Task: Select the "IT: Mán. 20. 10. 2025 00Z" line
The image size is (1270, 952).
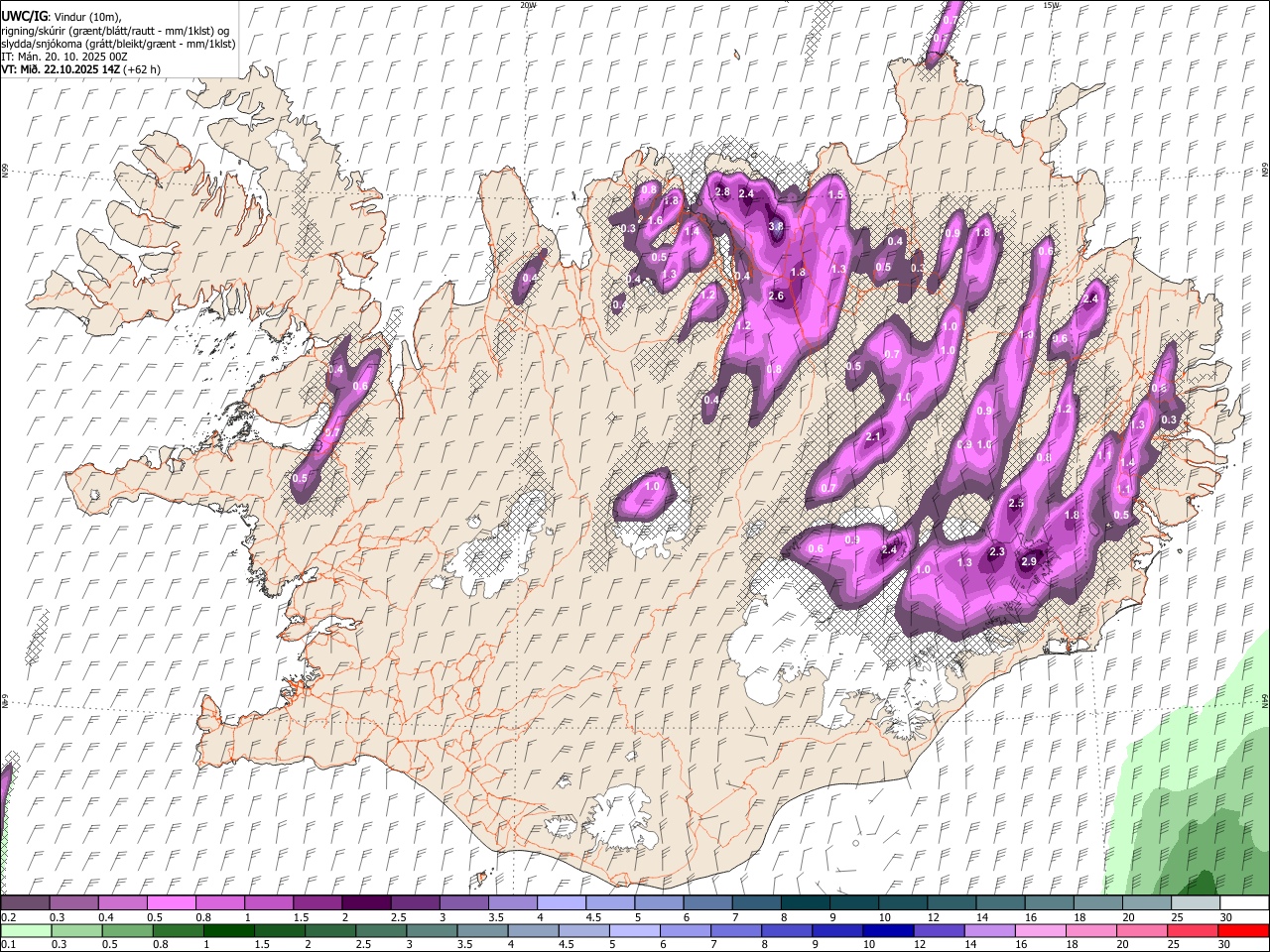Action: coord(64,57)
